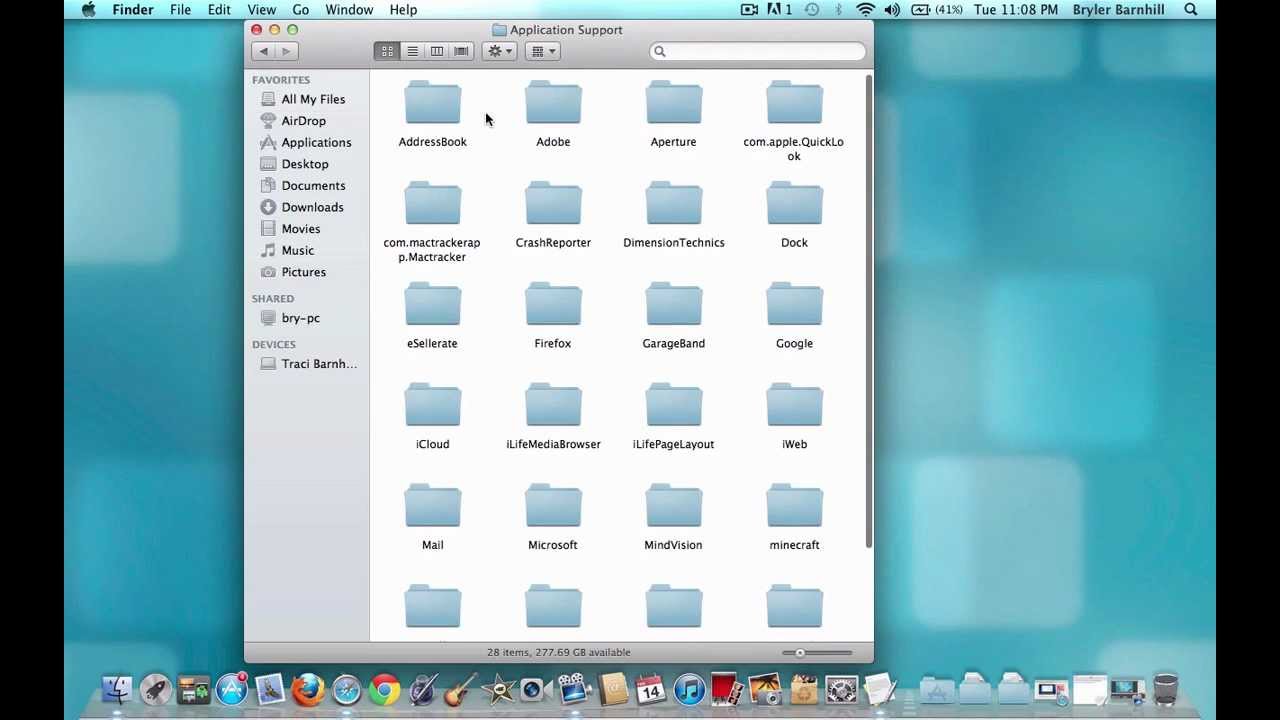Image resolution: width=1280 pixels, height=720 pixels.
Task: Launch Google Chrome from the Dock
Action: tap(384, 690)
